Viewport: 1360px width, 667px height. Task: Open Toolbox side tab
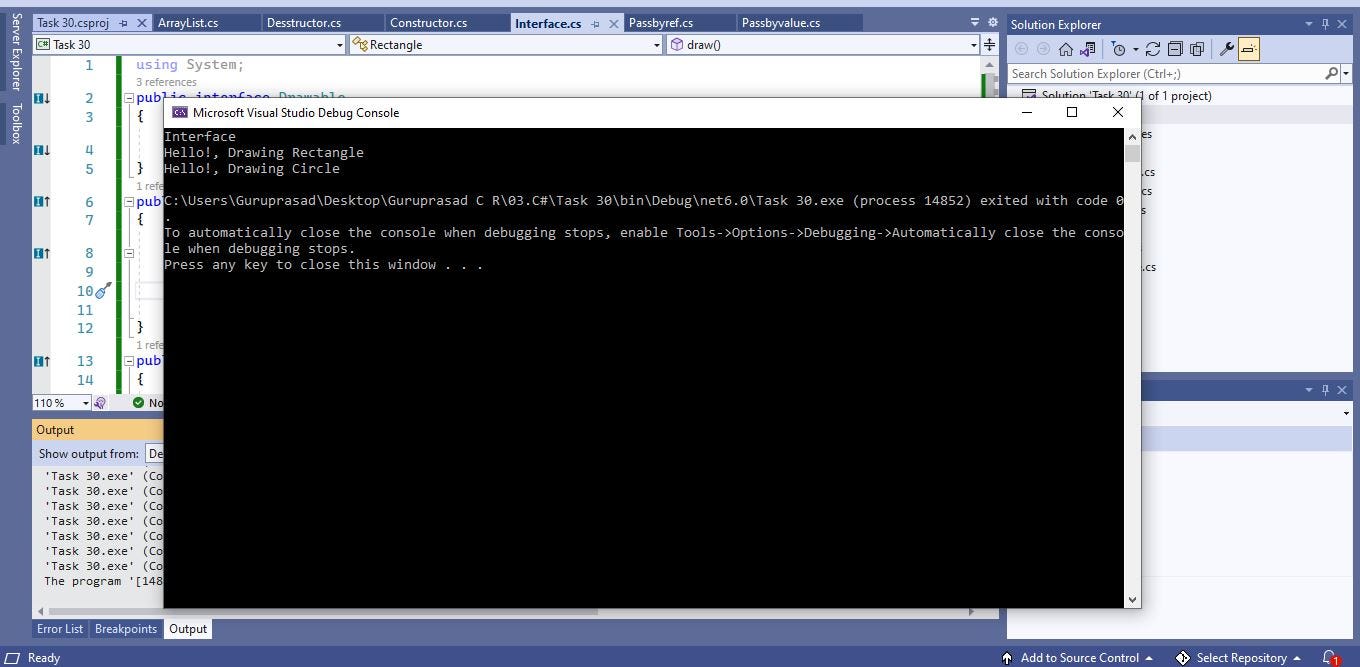pyautogui.click(x=15, y=124)
